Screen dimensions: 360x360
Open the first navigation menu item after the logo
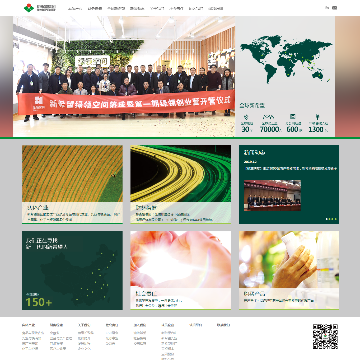(75, 8)
